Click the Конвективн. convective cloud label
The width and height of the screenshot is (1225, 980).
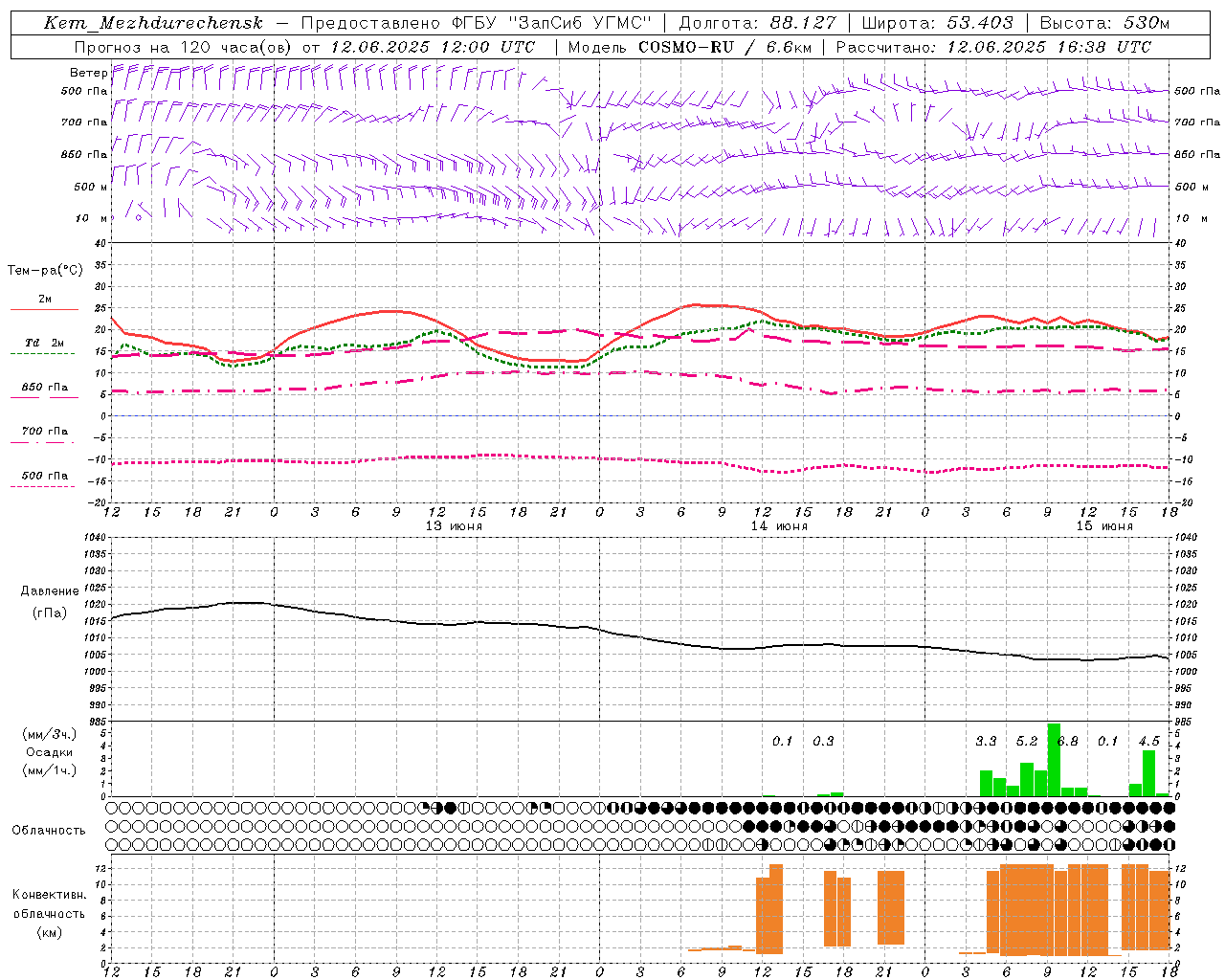[x=49, y=895]
